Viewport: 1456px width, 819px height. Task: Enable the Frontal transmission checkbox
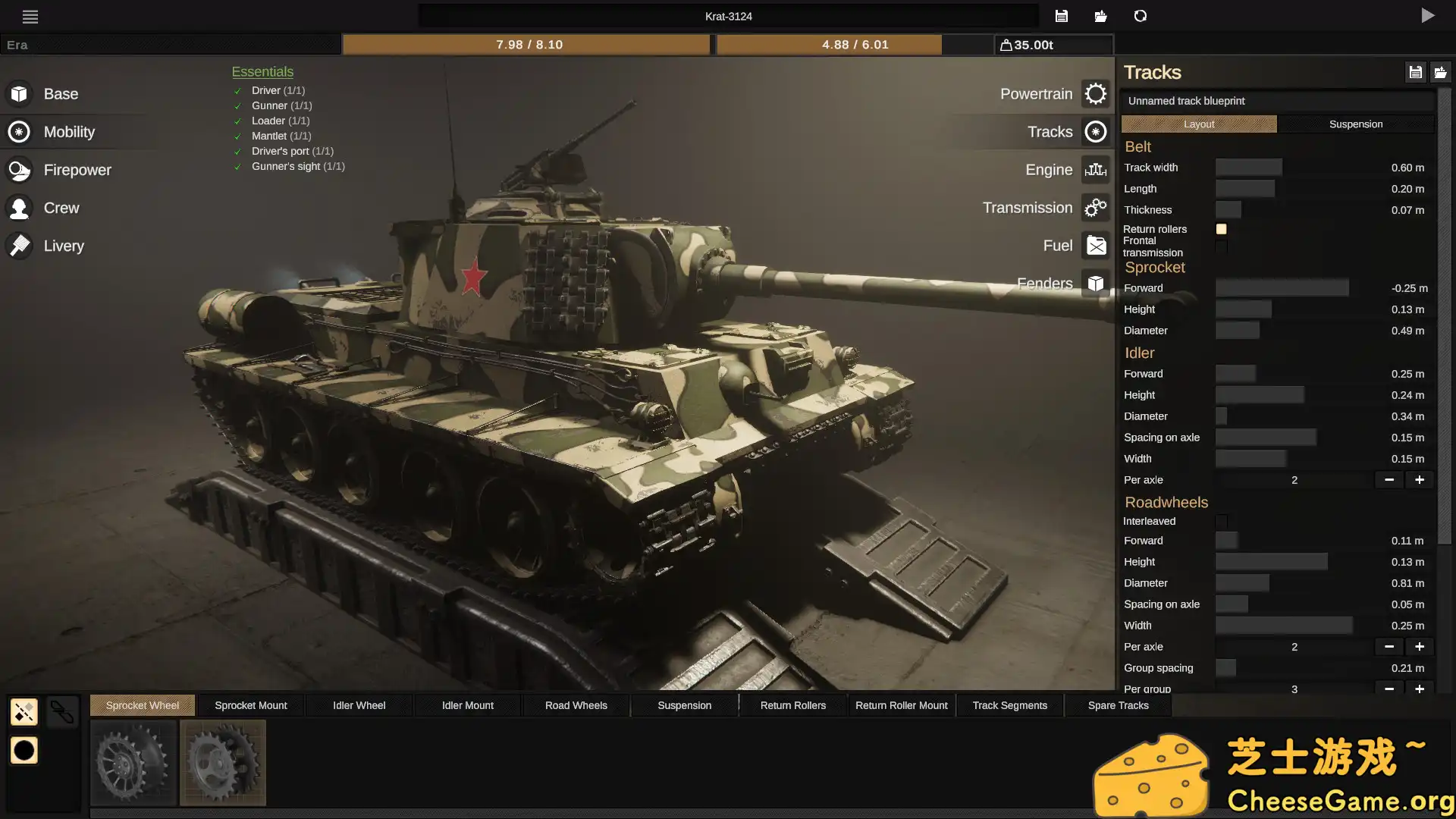click(1221, 246)
